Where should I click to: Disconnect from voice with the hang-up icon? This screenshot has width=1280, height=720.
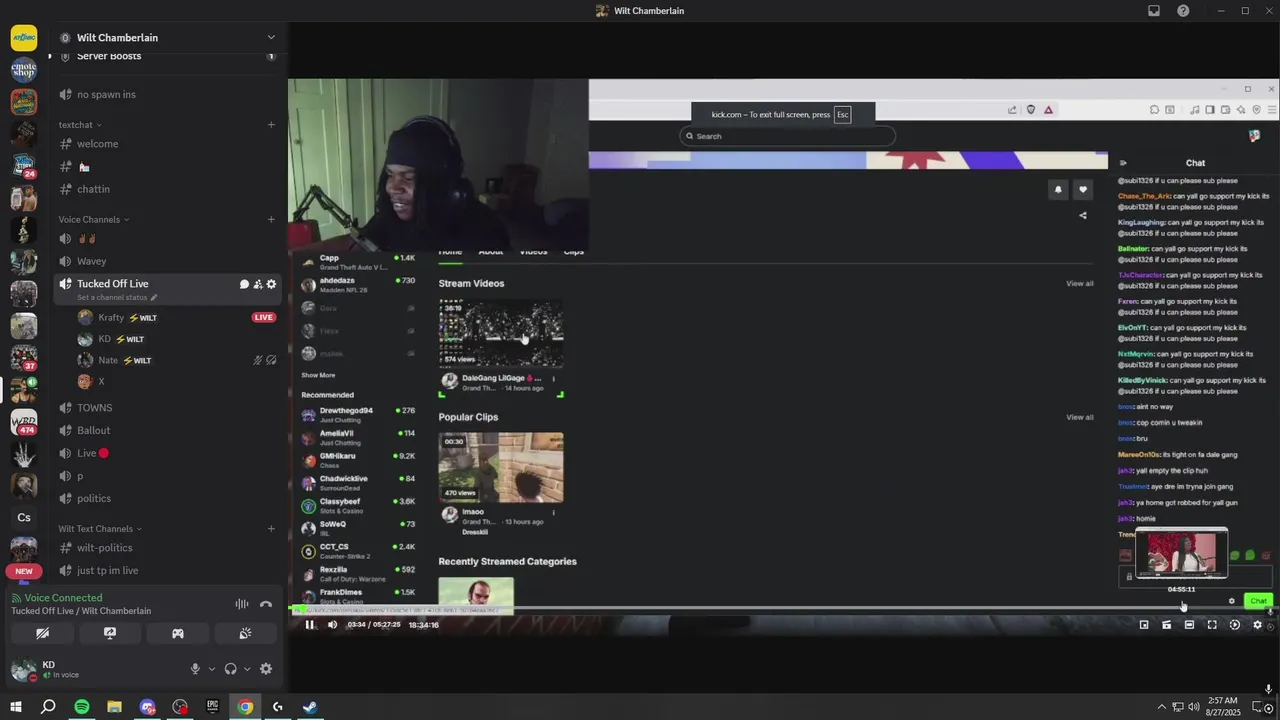click(266, 604)
